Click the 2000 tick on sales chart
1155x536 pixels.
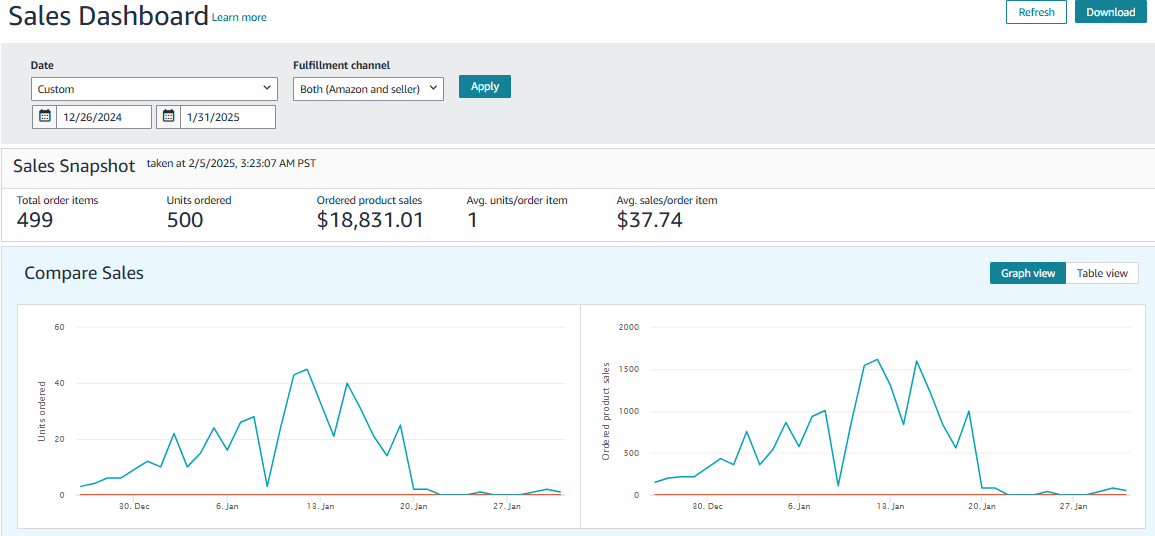pos(628,327)
